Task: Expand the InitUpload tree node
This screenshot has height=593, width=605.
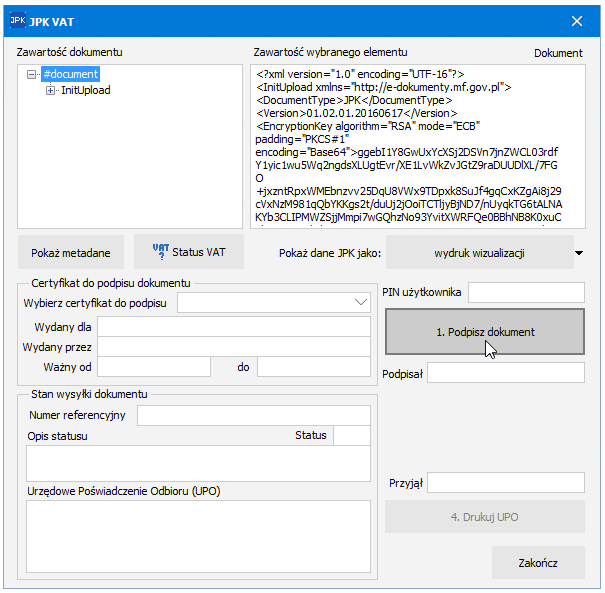Action: (x=50, y=91)
